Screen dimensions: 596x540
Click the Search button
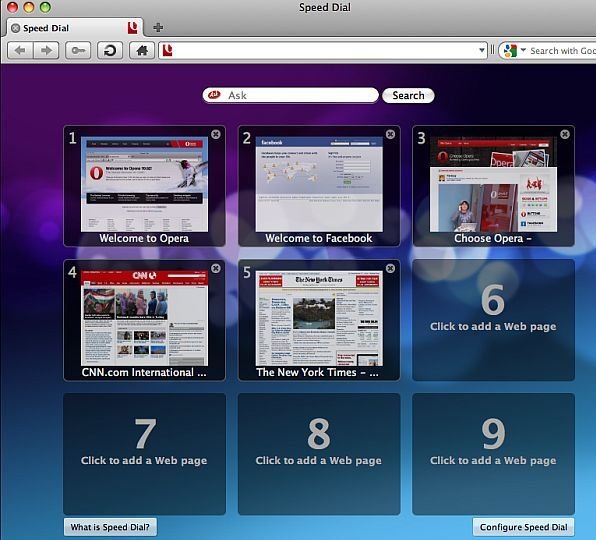coord(408,95)
